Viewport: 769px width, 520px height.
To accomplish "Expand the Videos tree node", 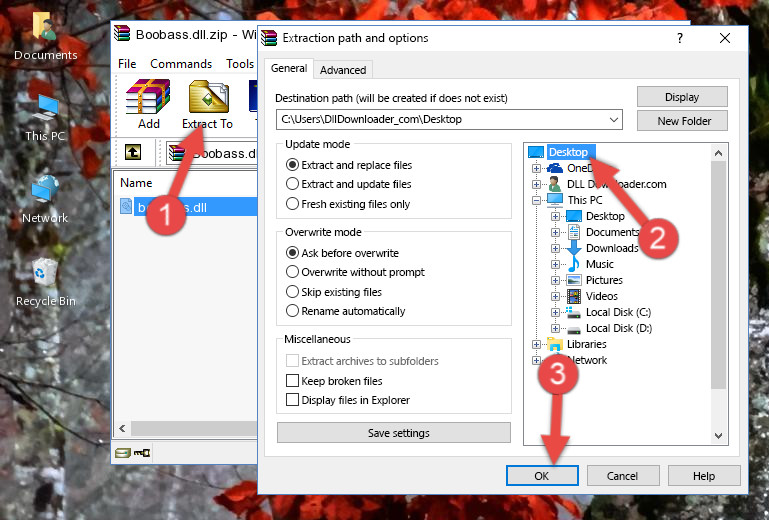I will click(555, 296).
